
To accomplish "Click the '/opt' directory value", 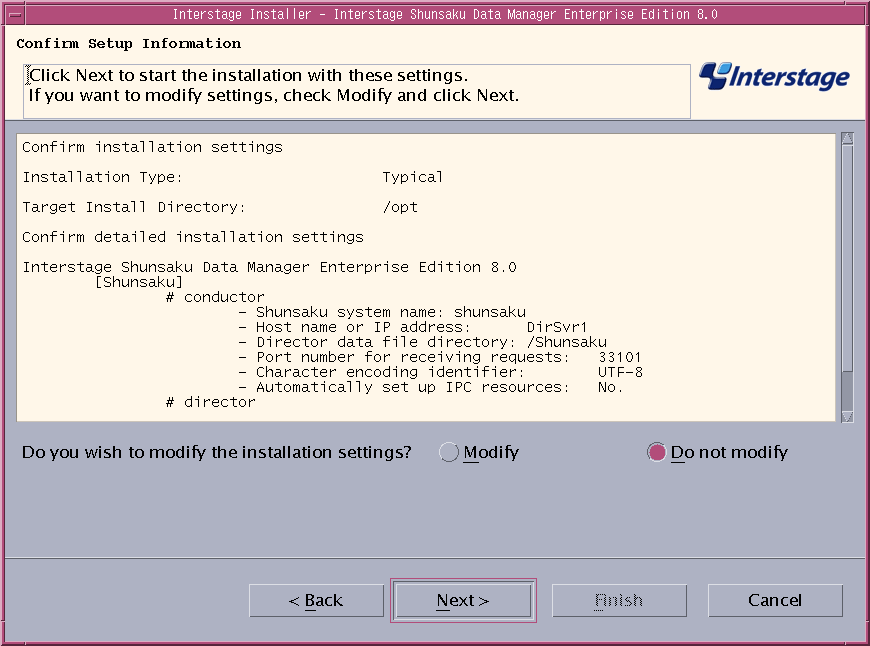I will point(400,207).
